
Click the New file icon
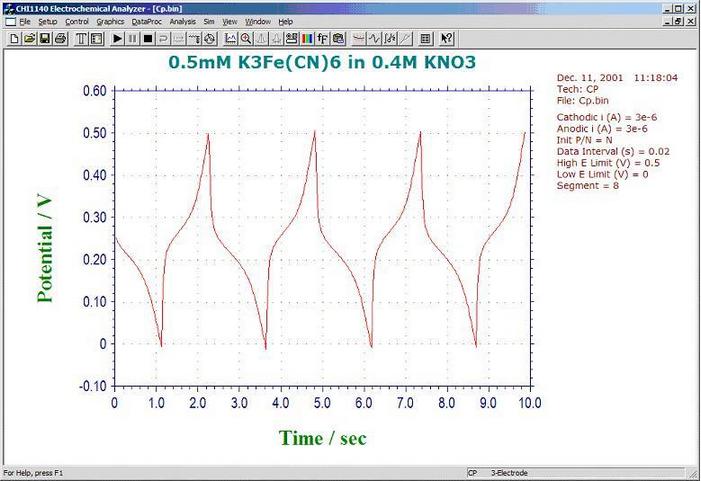point(14,39)
